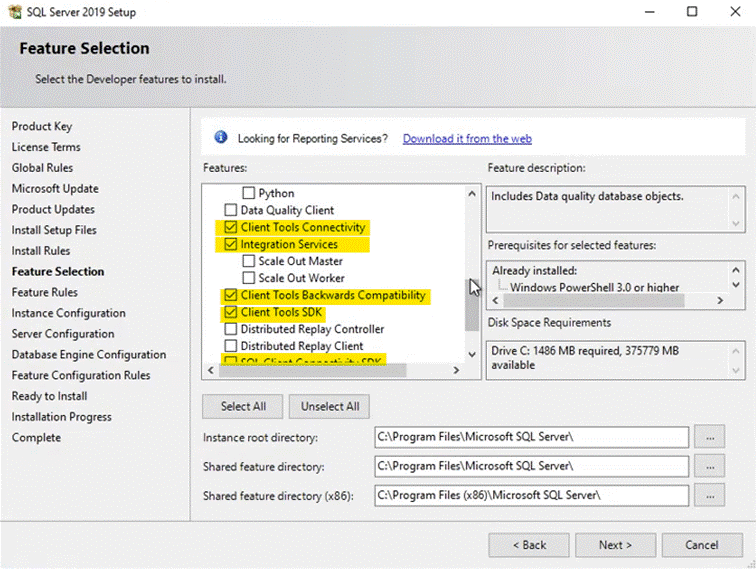This screenshot has width=756, height=569.
Task: Uncheck Client Tools Connectivity checkbox
Action: (x=230, y=227)
